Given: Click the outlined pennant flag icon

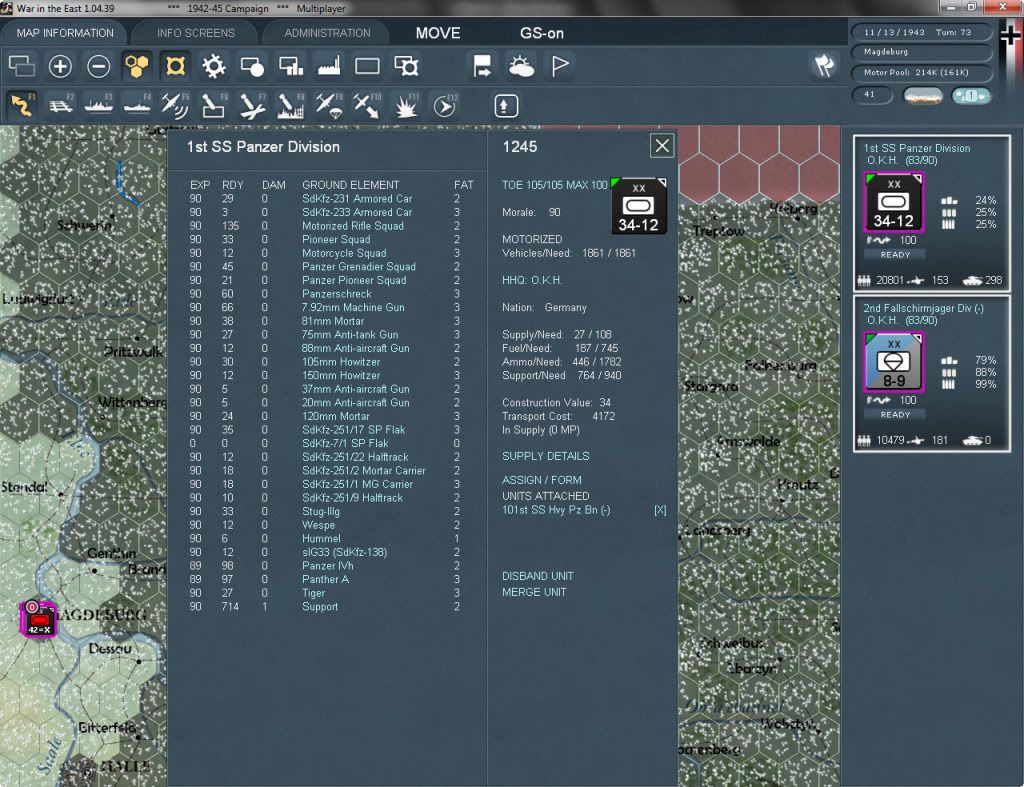Looking at the screenshot, I should [560, 66].
